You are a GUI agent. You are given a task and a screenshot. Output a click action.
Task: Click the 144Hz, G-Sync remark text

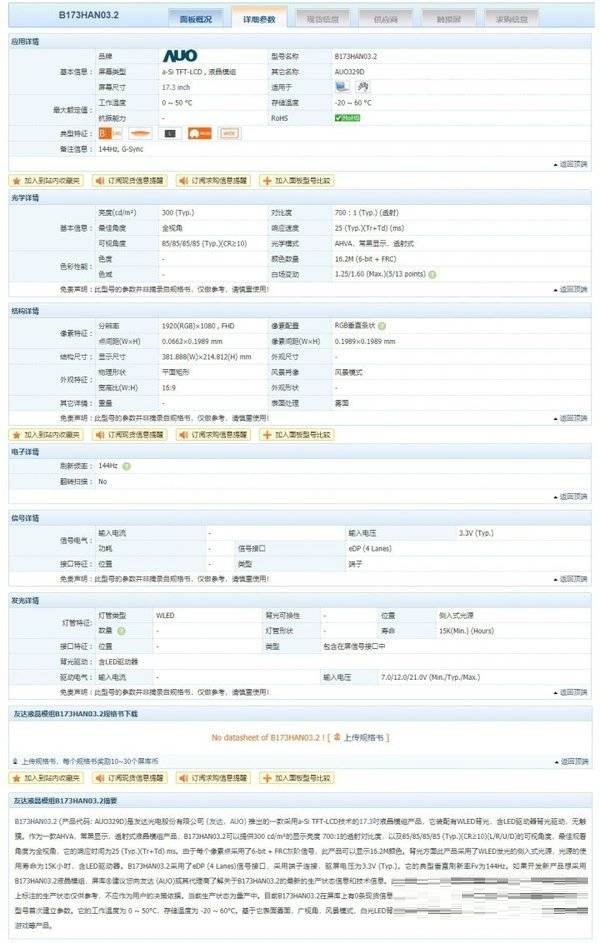(x=121, y=149)
